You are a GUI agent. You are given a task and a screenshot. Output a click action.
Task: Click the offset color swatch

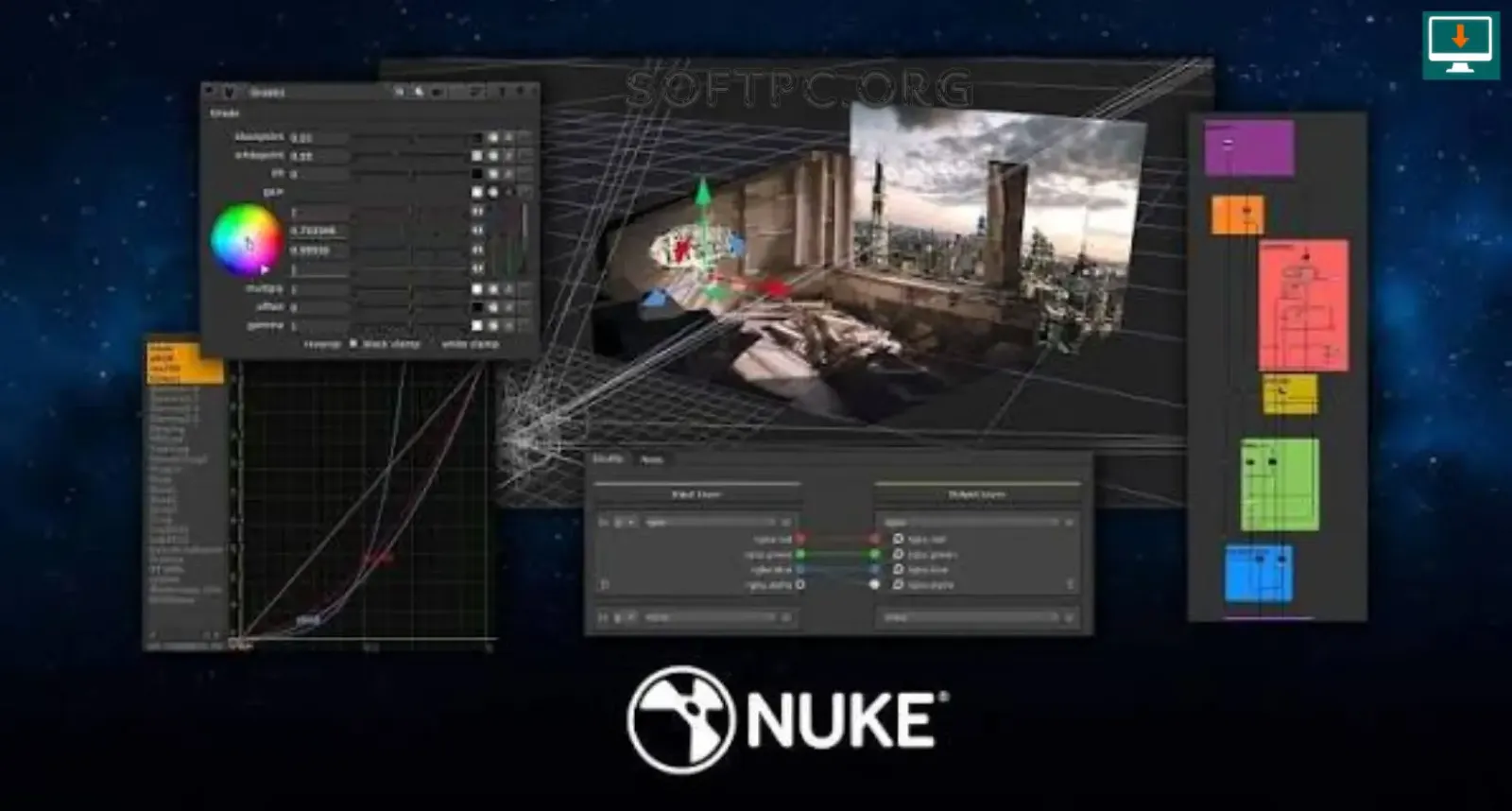pyautogui.click(x=477, y=307)
